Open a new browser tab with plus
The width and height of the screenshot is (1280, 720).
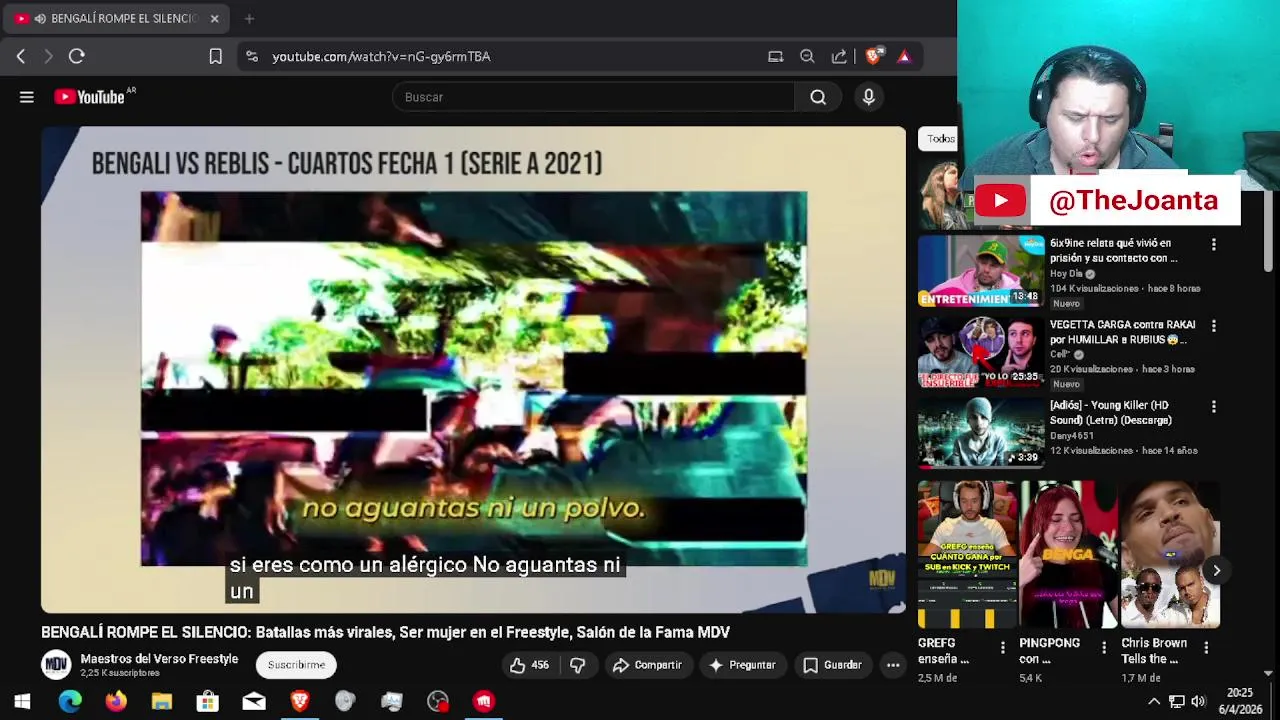point(249,18)
